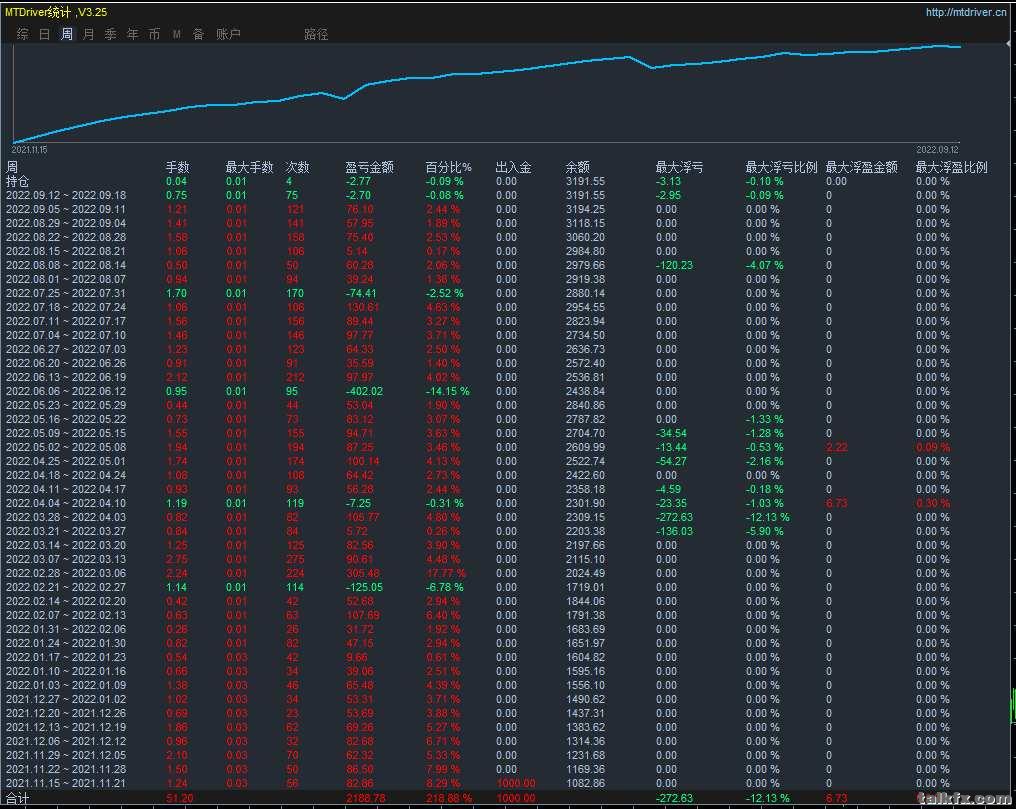
Task: Switch to the 年 yearly tab
Action: (x=133, y=34)
